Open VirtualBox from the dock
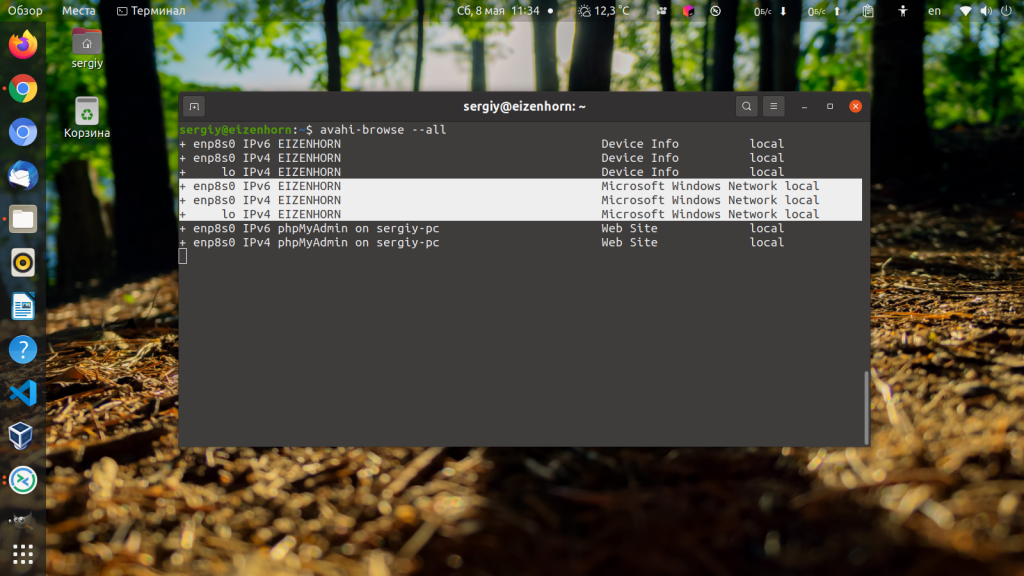Screen dimensions: 1024x576 (23, 436)
